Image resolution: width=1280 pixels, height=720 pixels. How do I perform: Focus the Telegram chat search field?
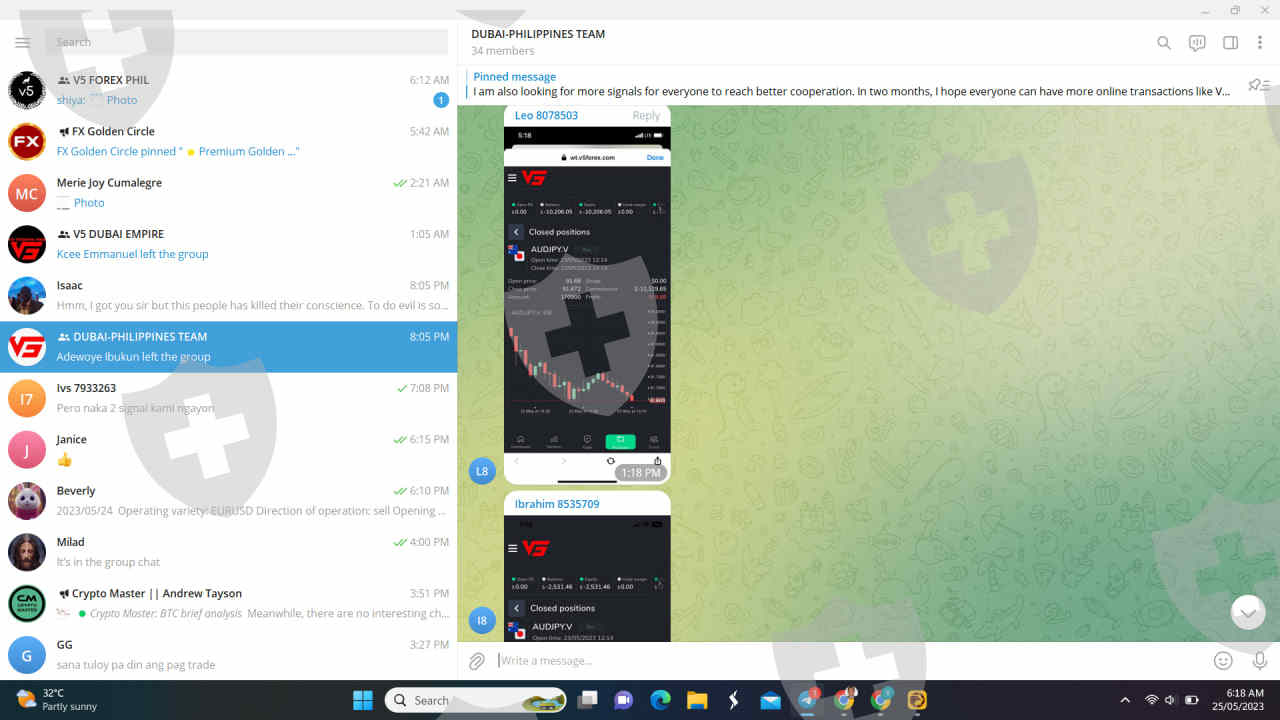click(246, 42)
